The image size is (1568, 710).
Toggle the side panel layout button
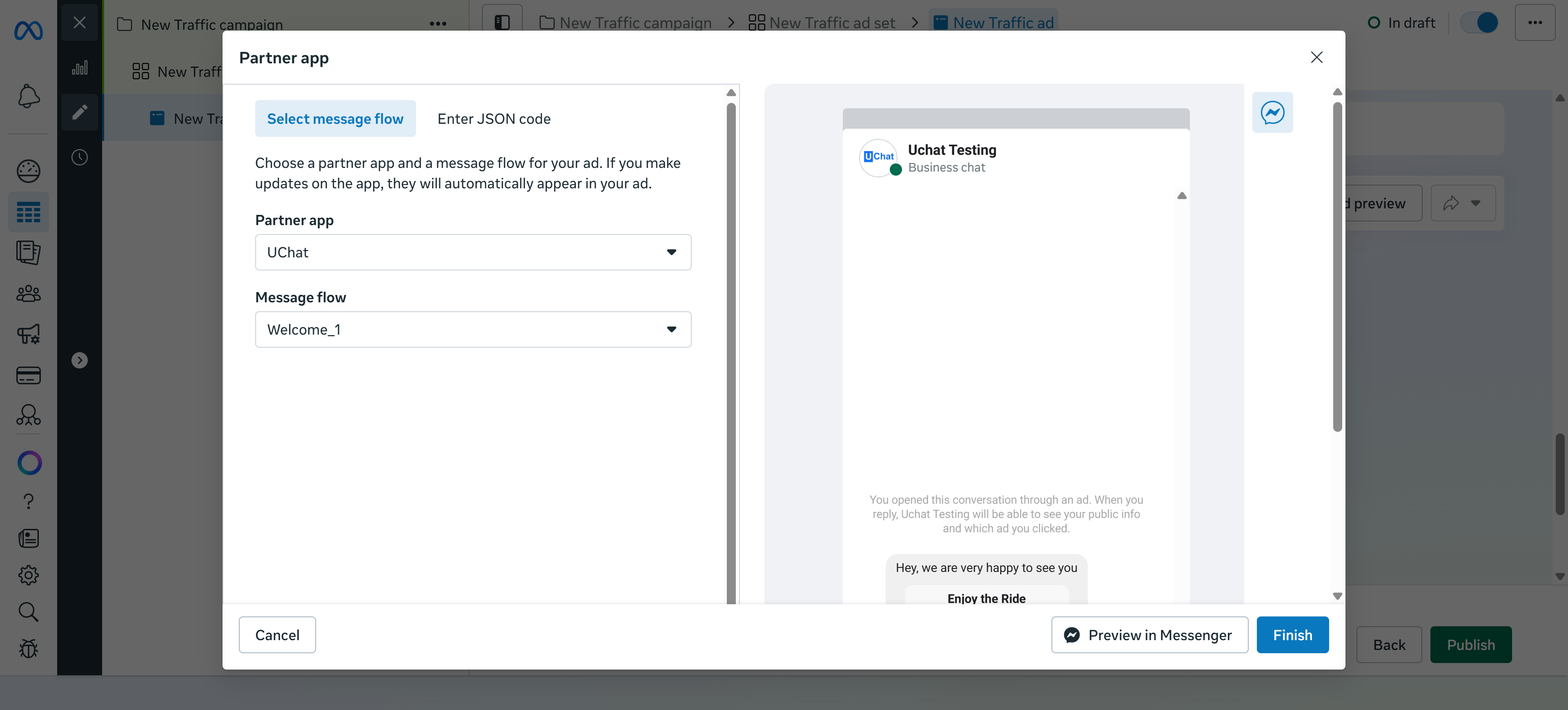click(501, 23)
